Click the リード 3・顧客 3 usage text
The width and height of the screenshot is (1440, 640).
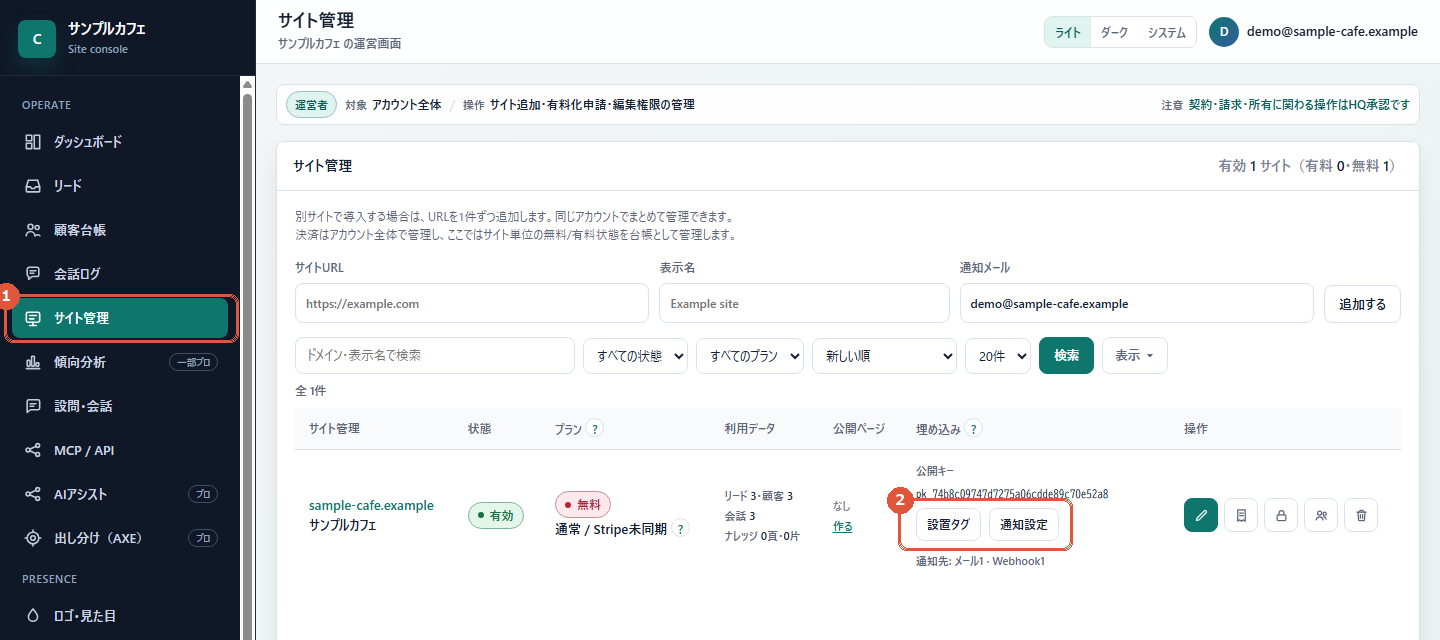coord(758,496)
